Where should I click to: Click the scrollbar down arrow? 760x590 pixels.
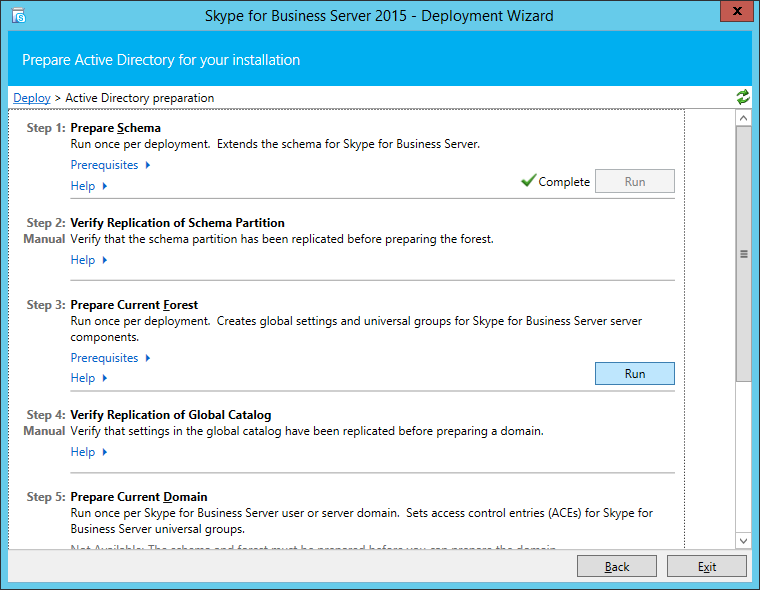pos(744,541)
